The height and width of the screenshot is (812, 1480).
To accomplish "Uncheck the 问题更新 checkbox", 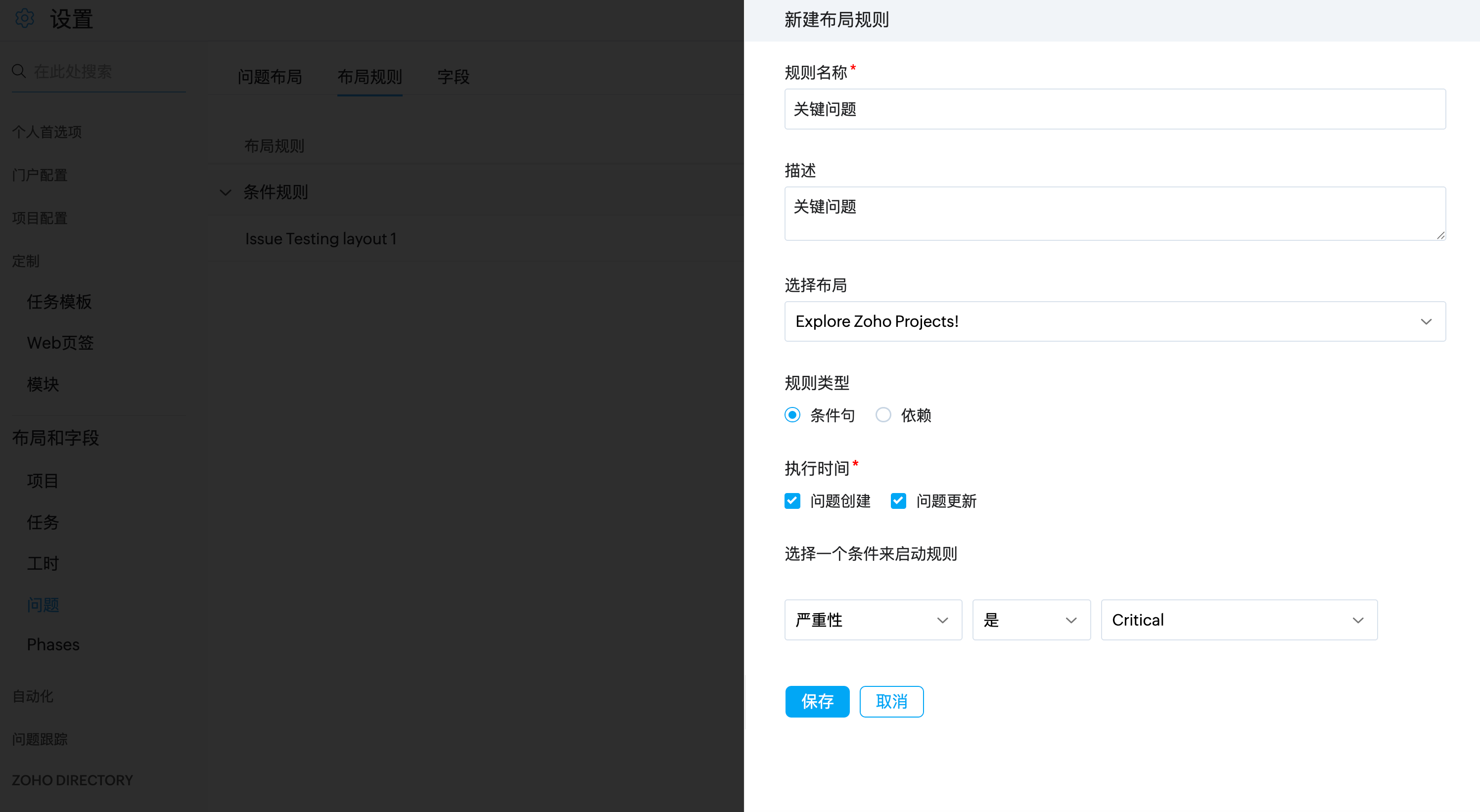I will [x=898, y=501].
